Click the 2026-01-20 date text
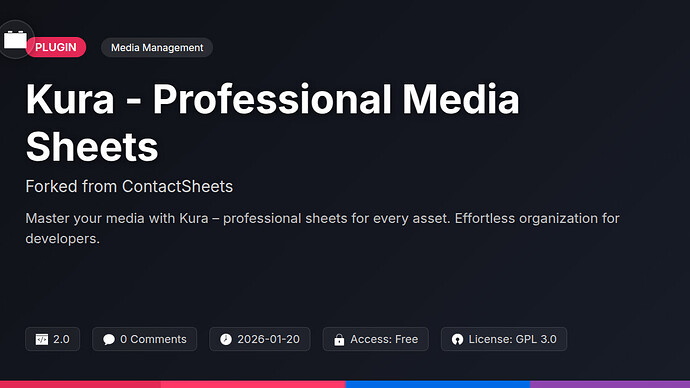The image size is (690, 388). pyautogui.click(x=268, y=339)
